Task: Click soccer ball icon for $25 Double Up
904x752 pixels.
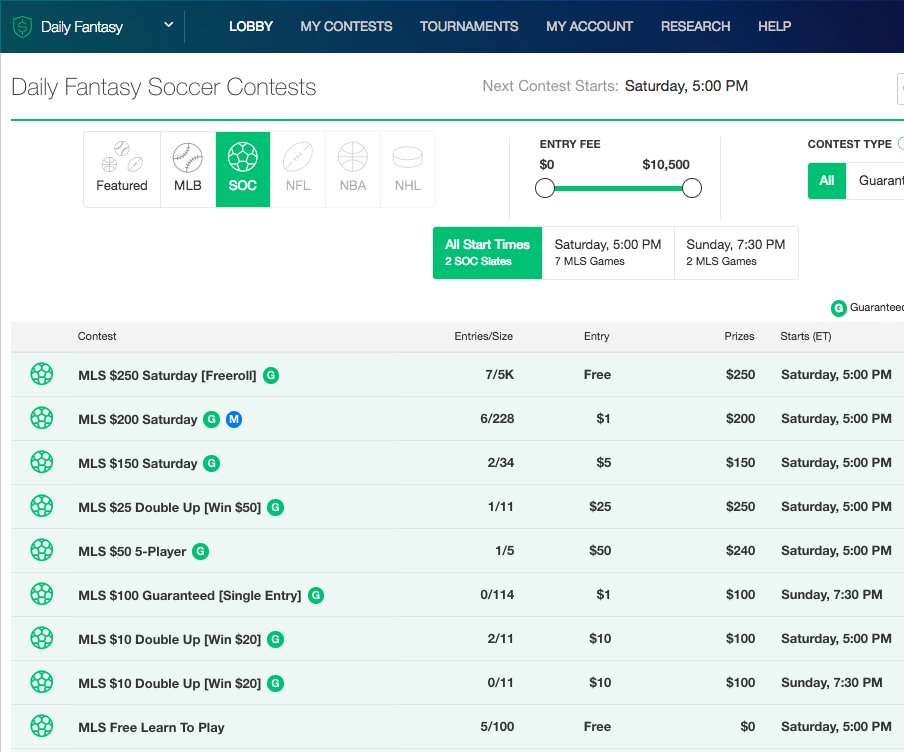Action: point(42,506)
